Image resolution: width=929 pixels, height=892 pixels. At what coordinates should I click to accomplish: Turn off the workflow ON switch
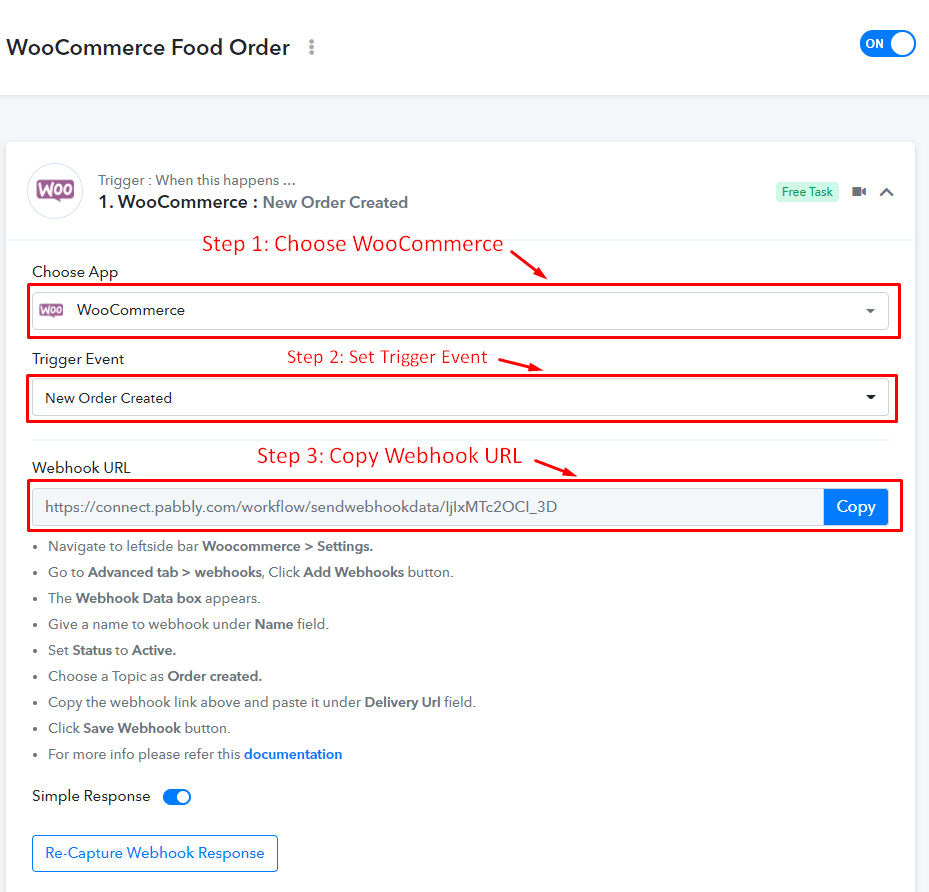(887, 44)
